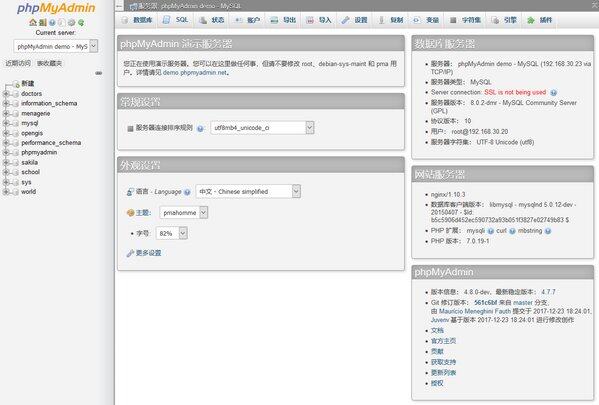
Task: Click the link chain icon above database tree
Action: coord(99,73)
